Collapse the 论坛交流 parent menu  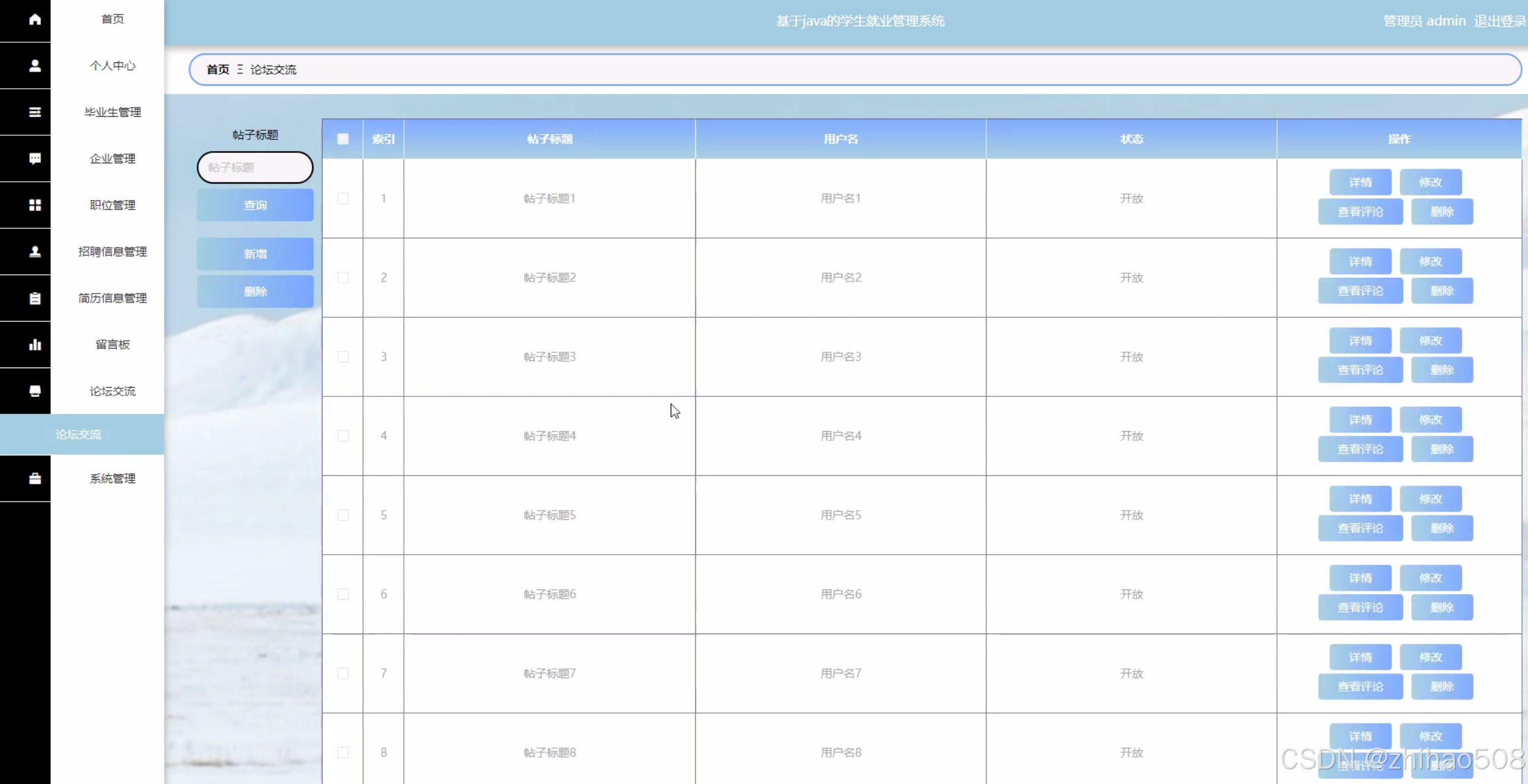pos(113,391)
